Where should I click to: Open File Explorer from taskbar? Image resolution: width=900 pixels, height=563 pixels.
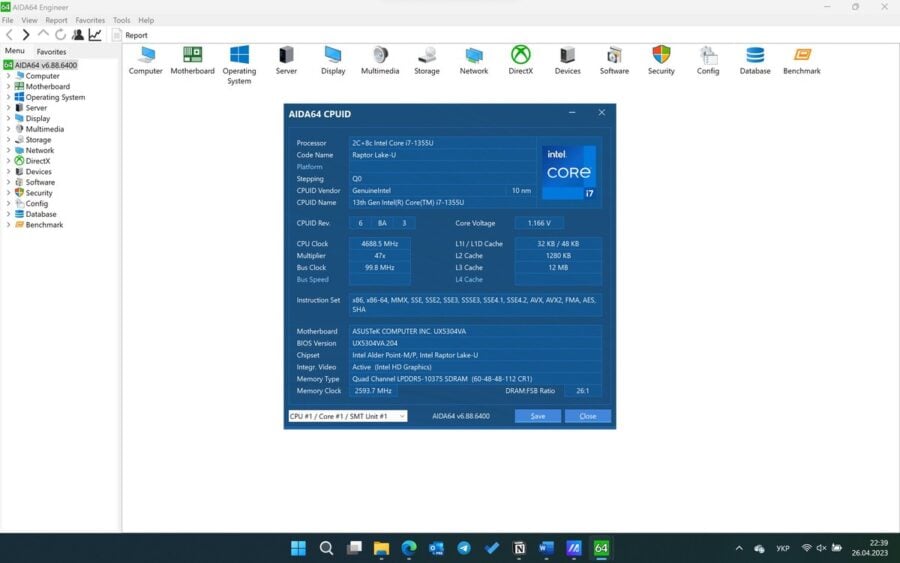pos(381,548)
